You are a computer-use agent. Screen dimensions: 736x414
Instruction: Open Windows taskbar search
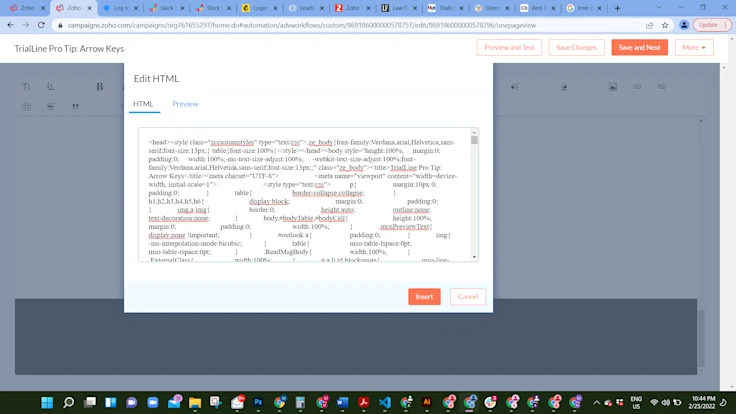(x=69, y=402)
